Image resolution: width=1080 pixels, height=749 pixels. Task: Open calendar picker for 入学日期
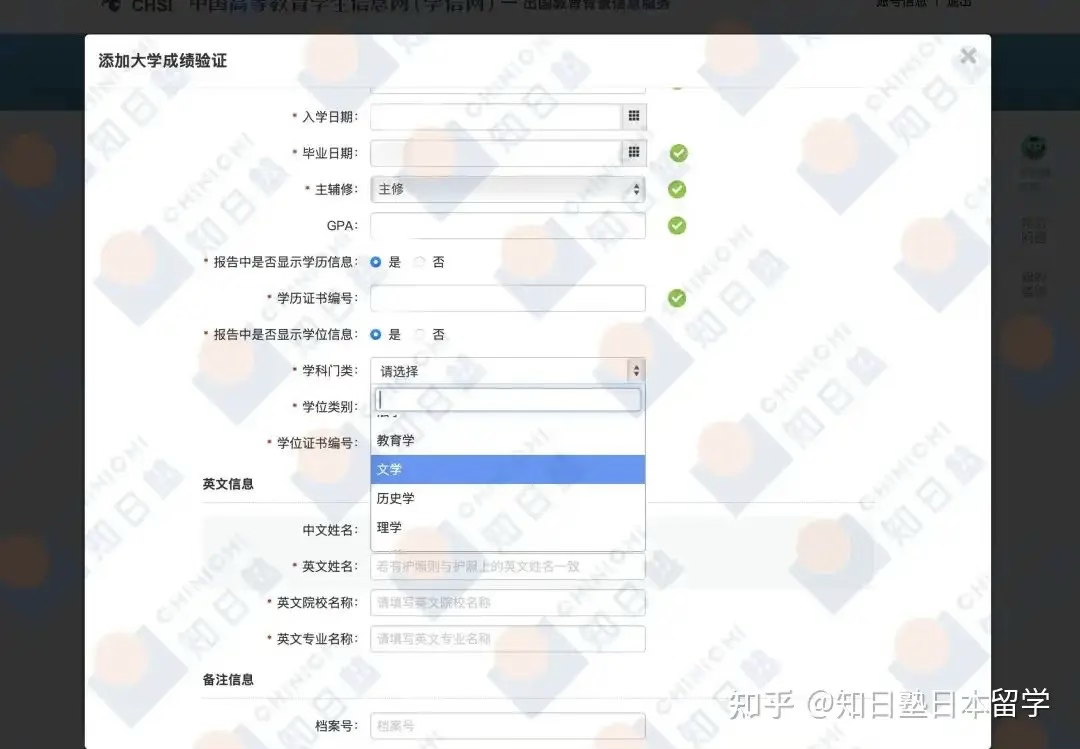(x=633, y=117)
